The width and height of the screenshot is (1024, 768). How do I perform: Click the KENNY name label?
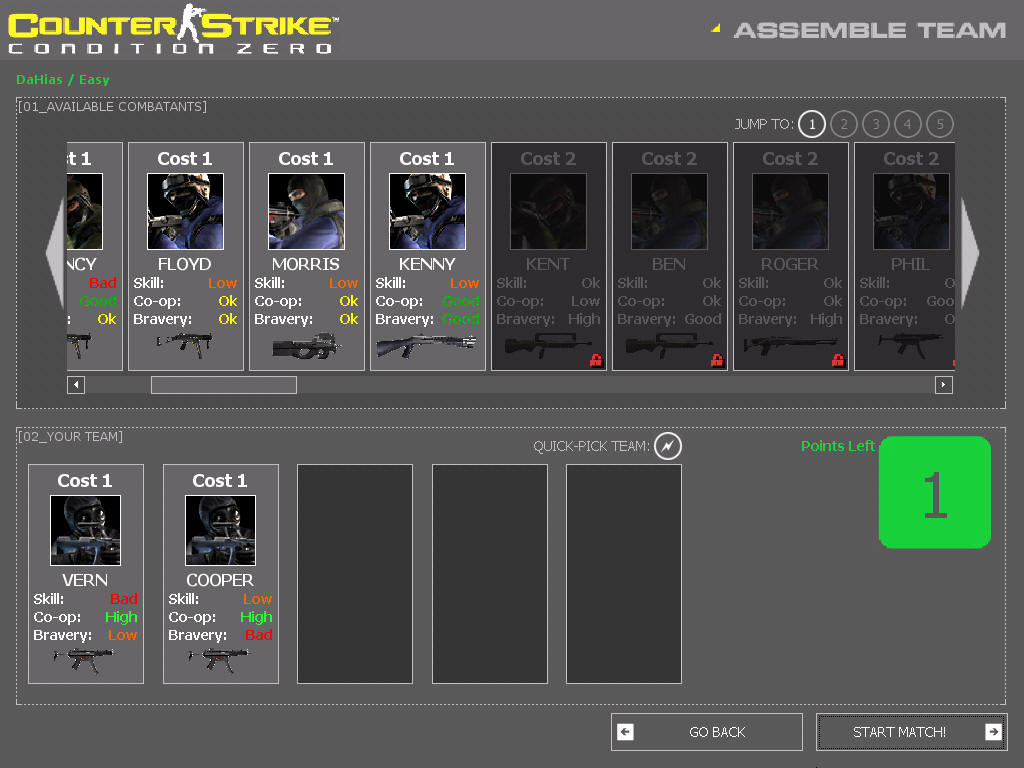(427, 264)
